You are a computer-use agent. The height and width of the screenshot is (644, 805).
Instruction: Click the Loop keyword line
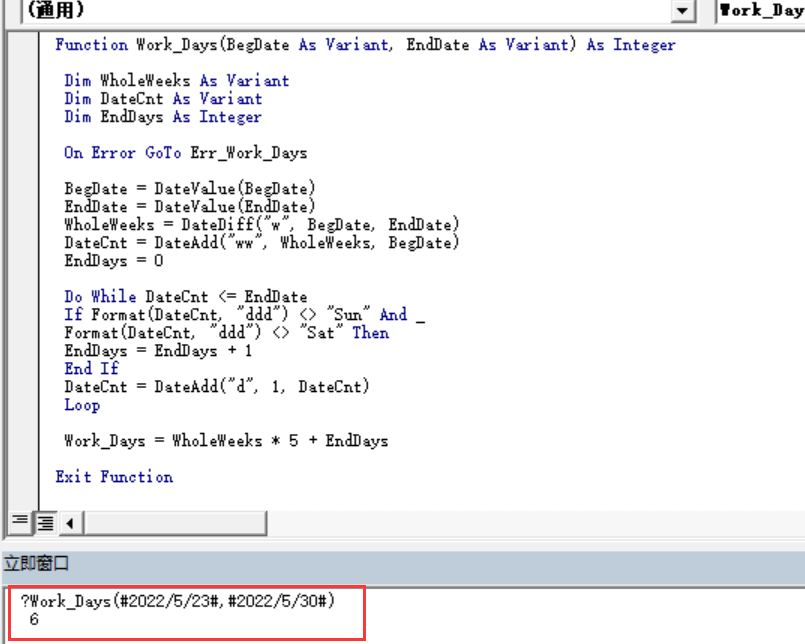pos(82,405)
